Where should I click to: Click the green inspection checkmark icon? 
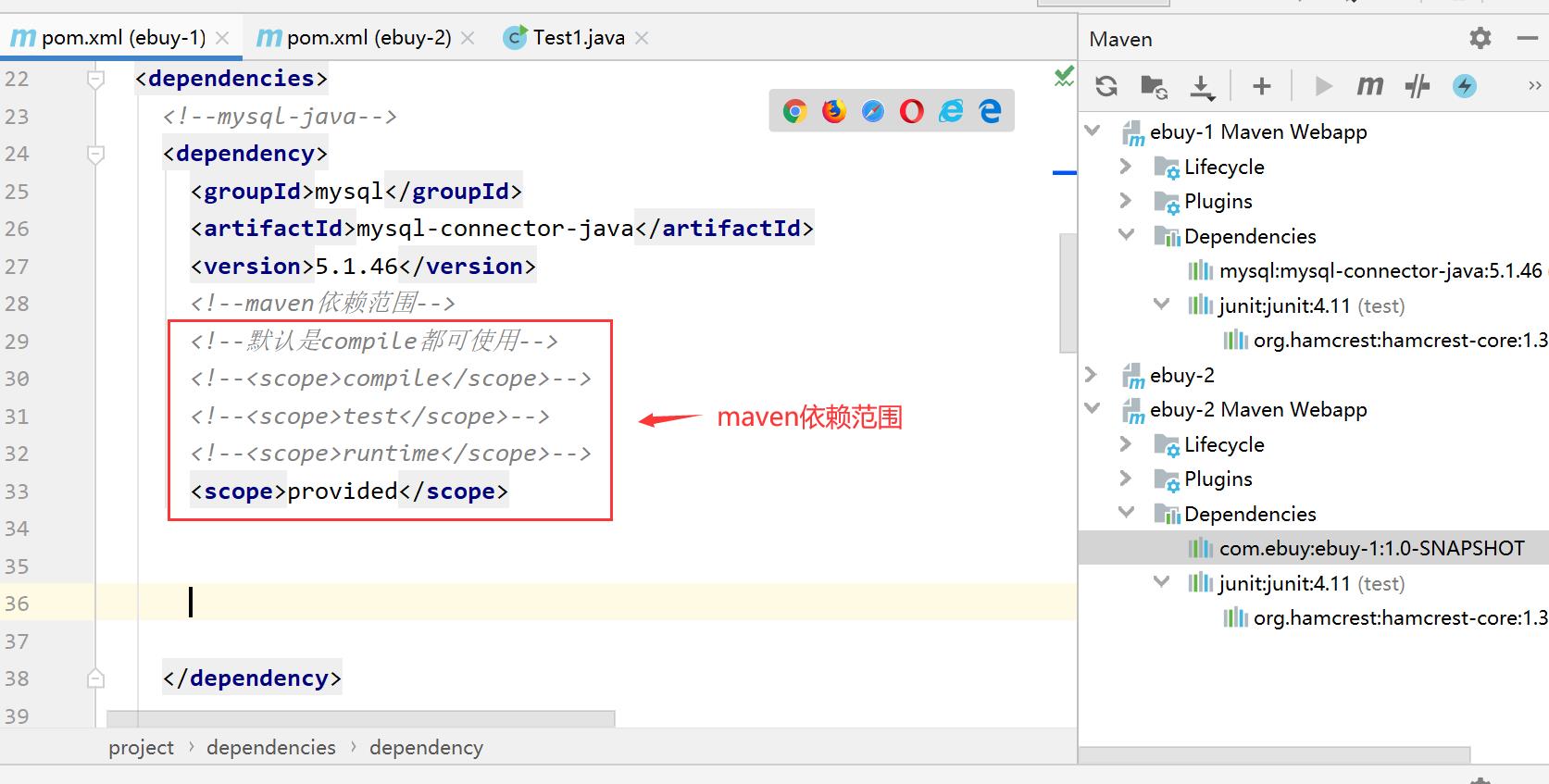click(1064, 77)
